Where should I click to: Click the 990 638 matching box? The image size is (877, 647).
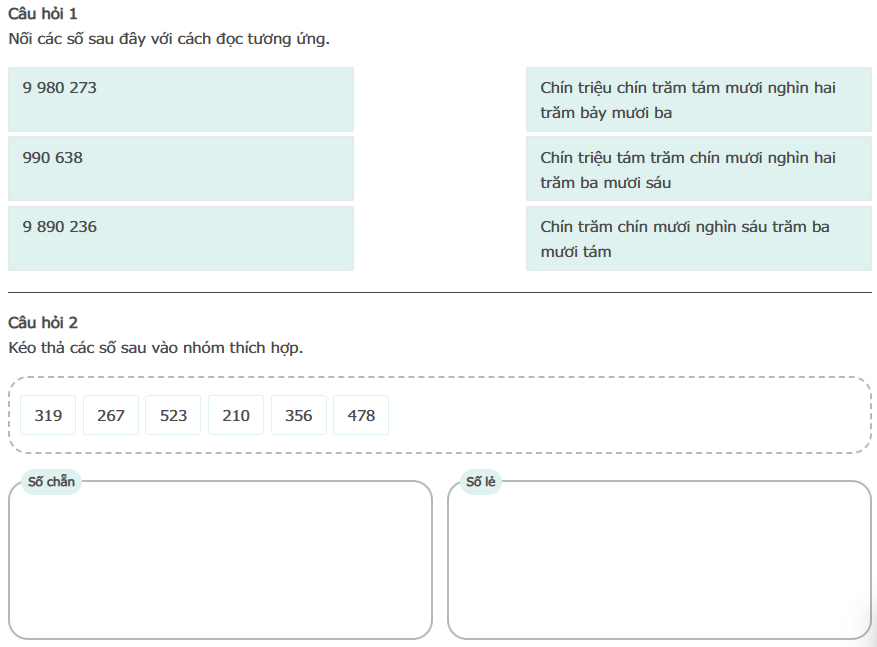(x=180, y=168)
